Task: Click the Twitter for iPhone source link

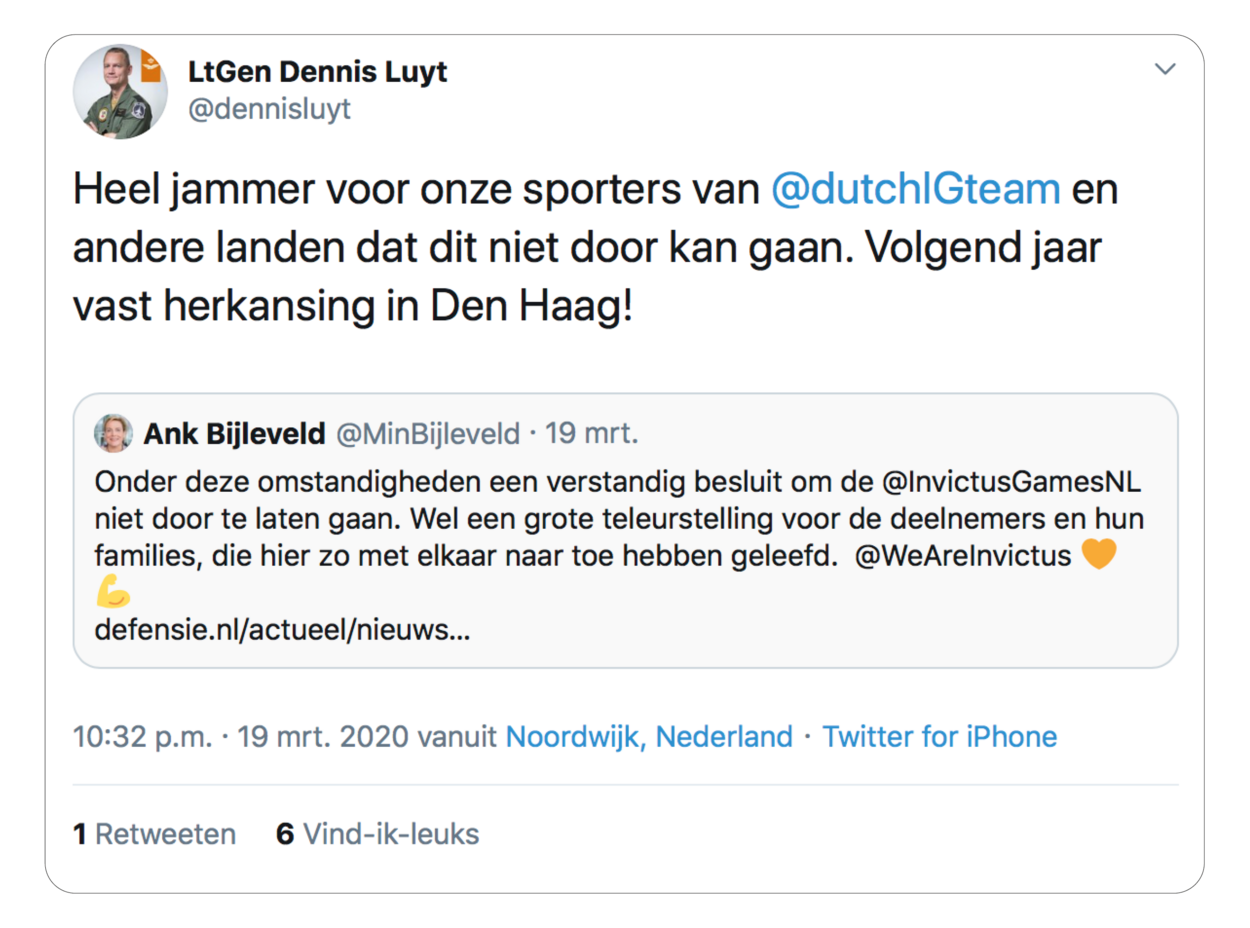Action: pyautogui.click(x=939, y=737)
